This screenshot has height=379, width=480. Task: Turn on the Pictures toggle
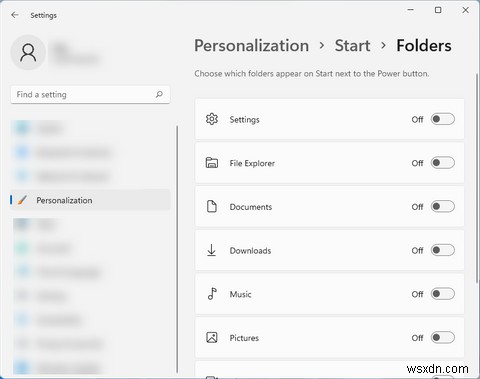click(x=443, y=337)
